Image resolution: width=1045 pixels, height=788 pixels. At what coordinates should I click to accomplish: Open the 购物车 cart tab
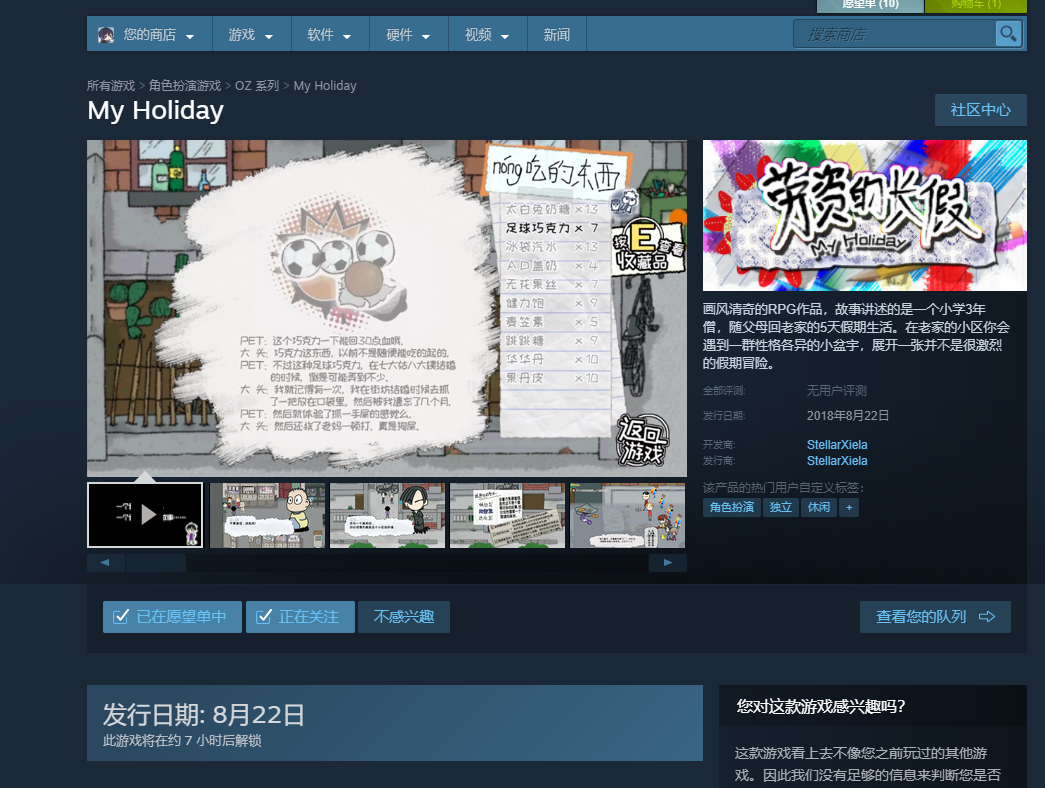point(976,5)
